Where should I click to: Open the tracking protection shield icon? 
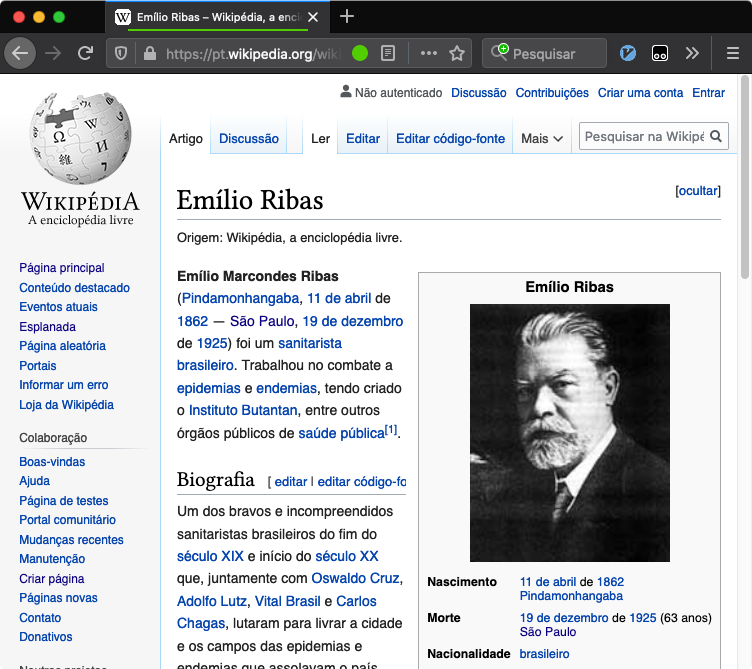121,53
